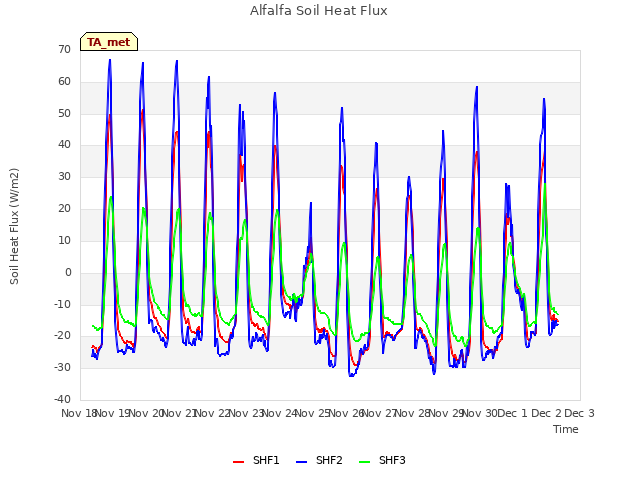Click the y-axis tick label 60

64,81
